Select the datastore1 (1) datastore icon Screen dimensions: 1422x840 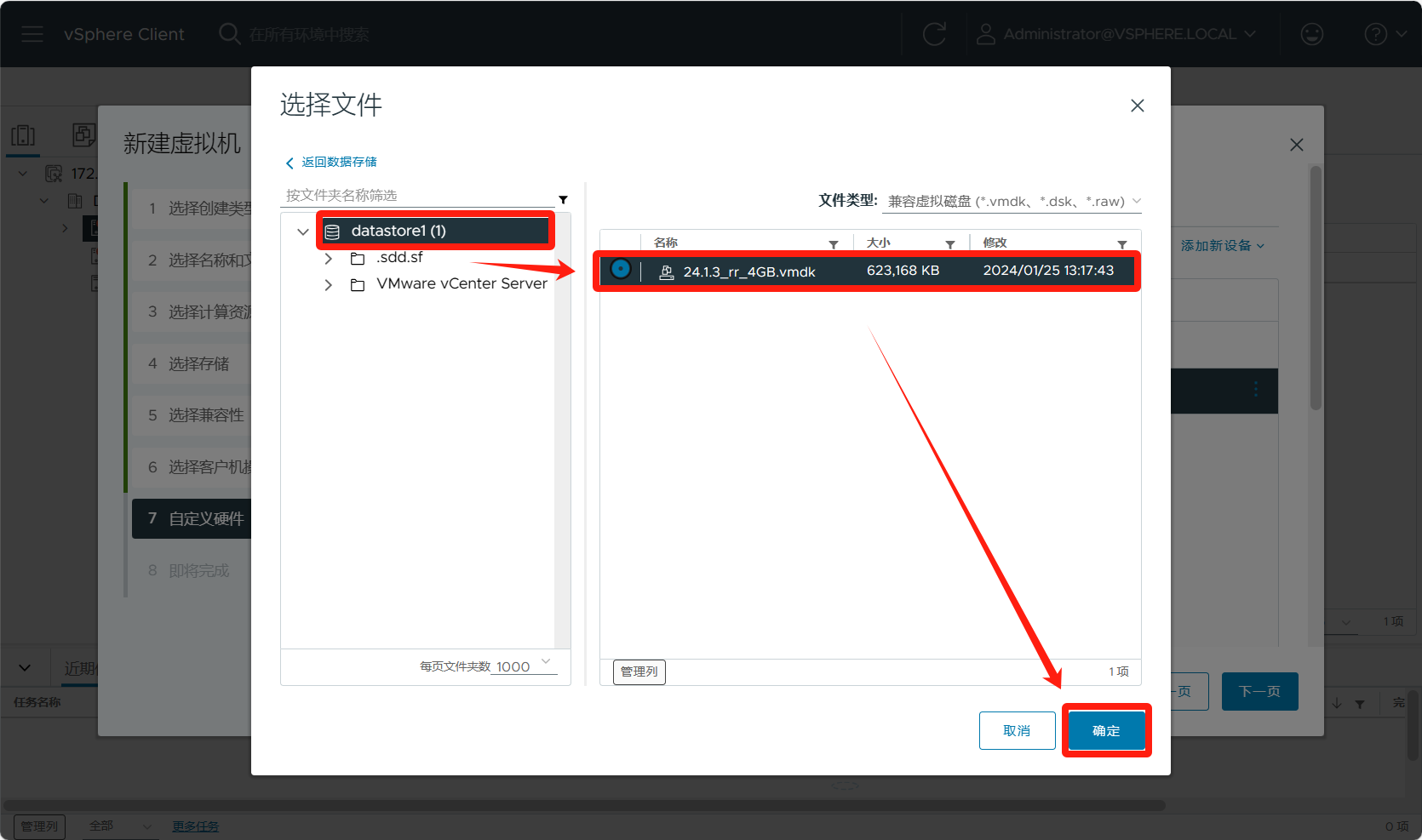(333, 231)
